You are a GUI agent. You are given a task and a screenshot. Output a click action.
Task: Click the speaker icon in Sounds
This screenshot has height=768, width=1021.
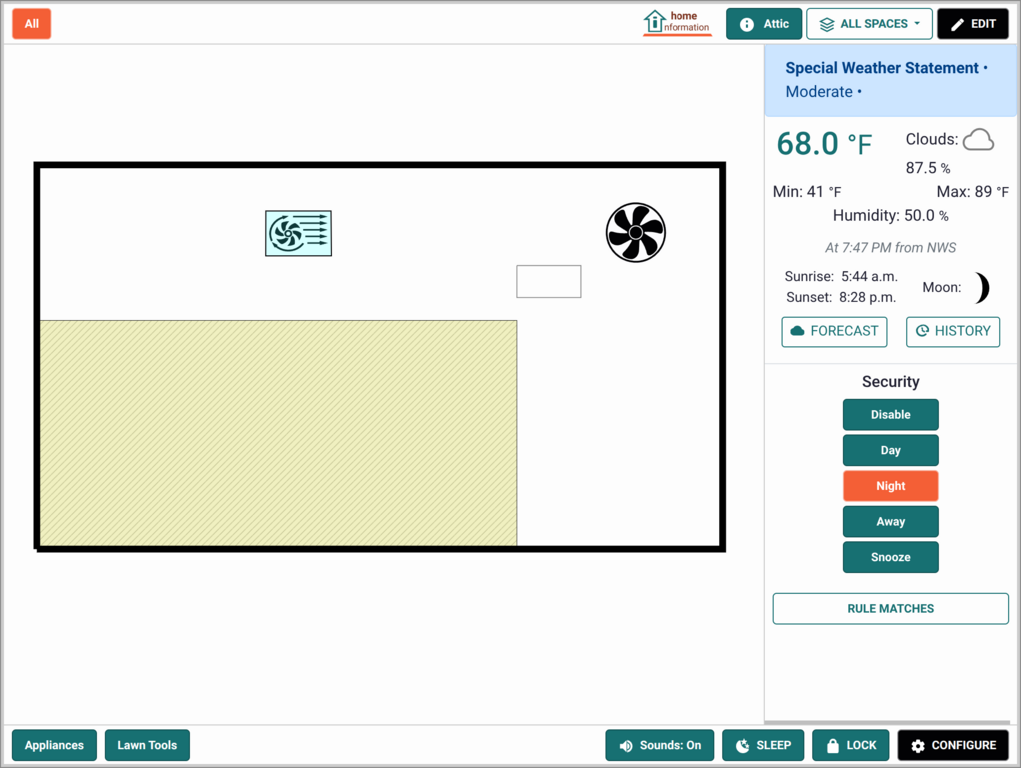point(626,746)
